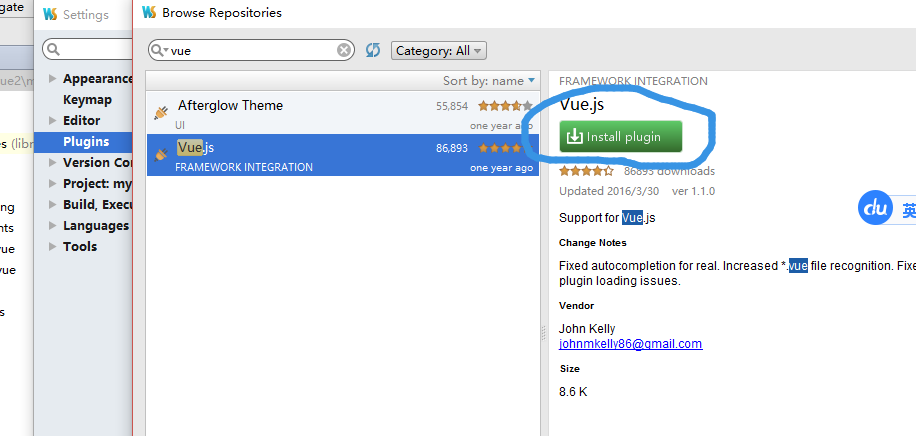Select Plugins in the settings tree
This screenshot has width=916, height=436.
pyautogui.click(x=84, y=141)
